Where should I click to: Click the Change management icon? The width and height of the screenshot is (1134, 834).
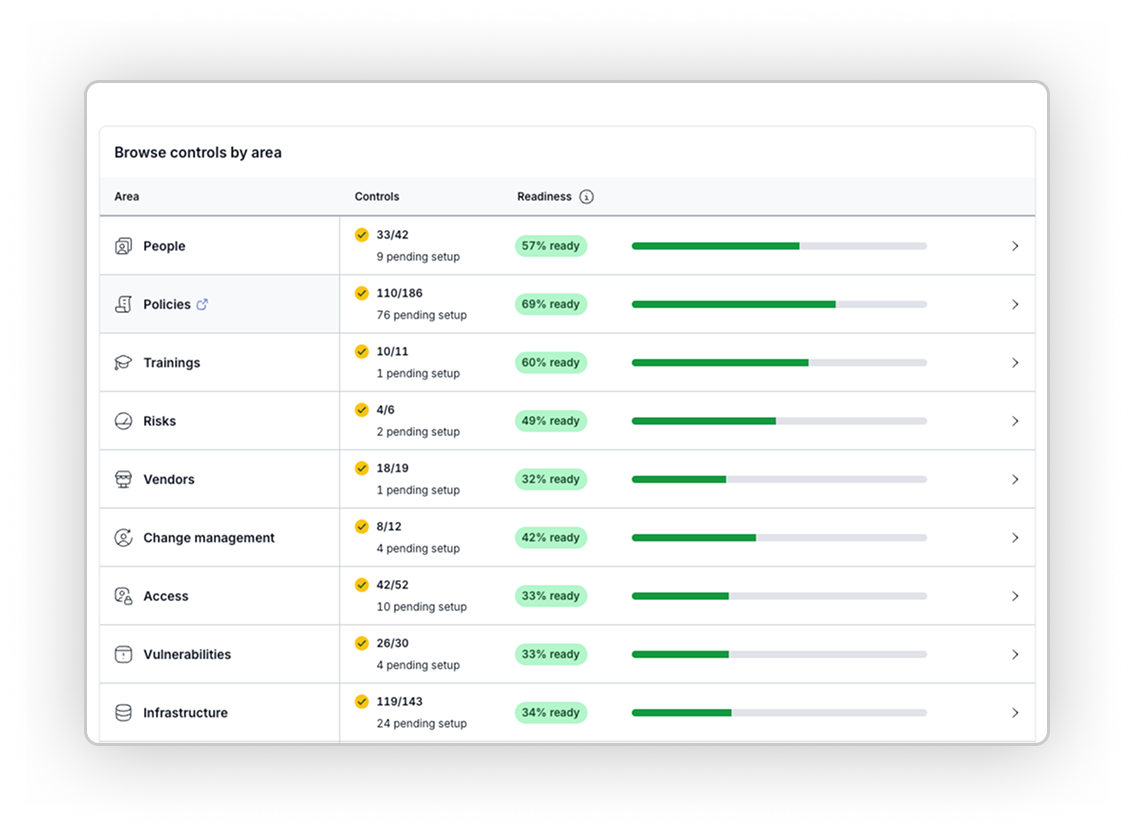click(x=123, y=538)
